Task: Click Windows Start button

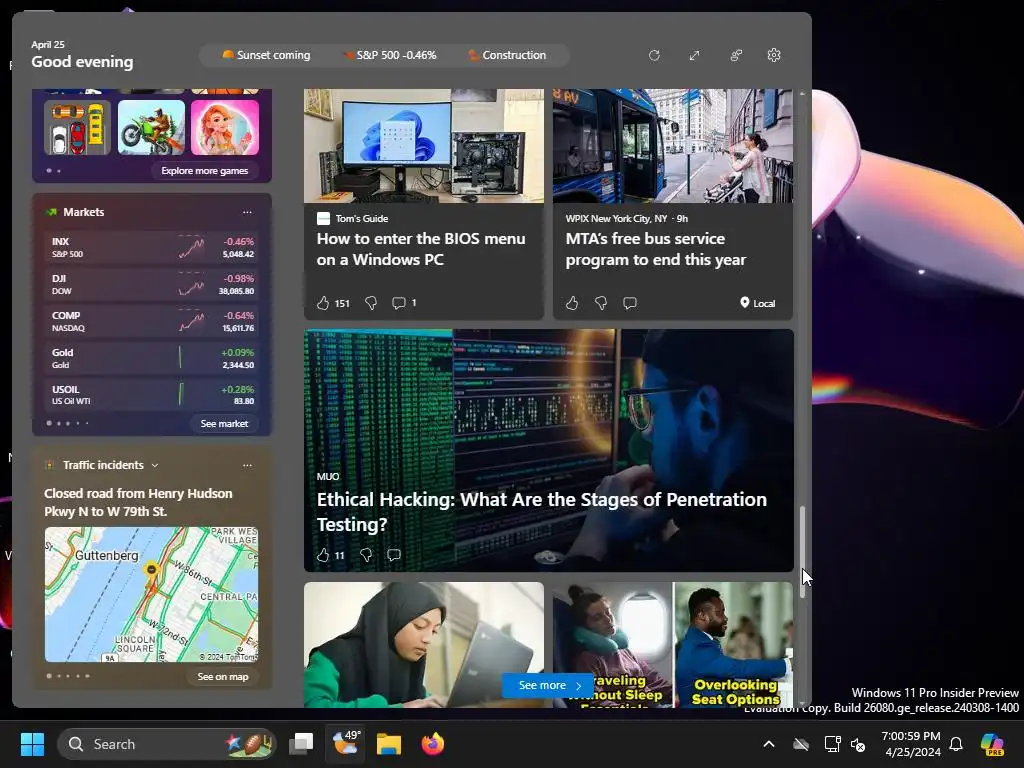Action: coord(32,744)
